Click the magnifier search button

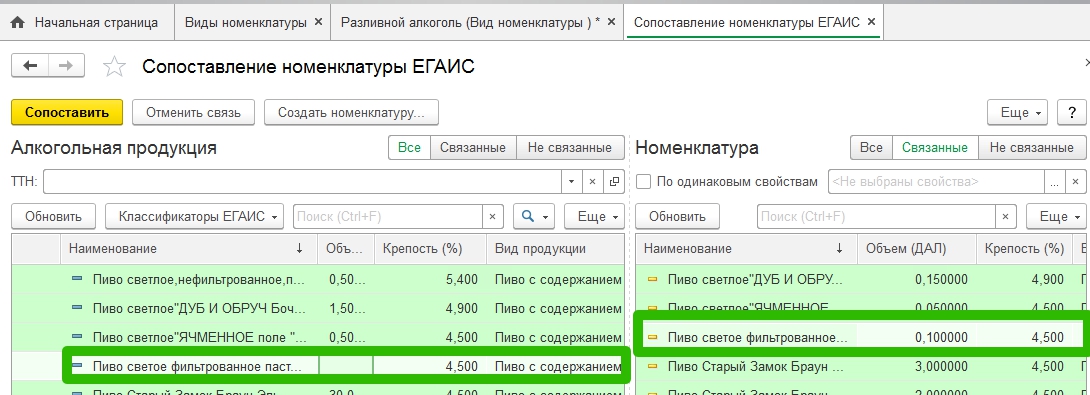click(528, 216)
